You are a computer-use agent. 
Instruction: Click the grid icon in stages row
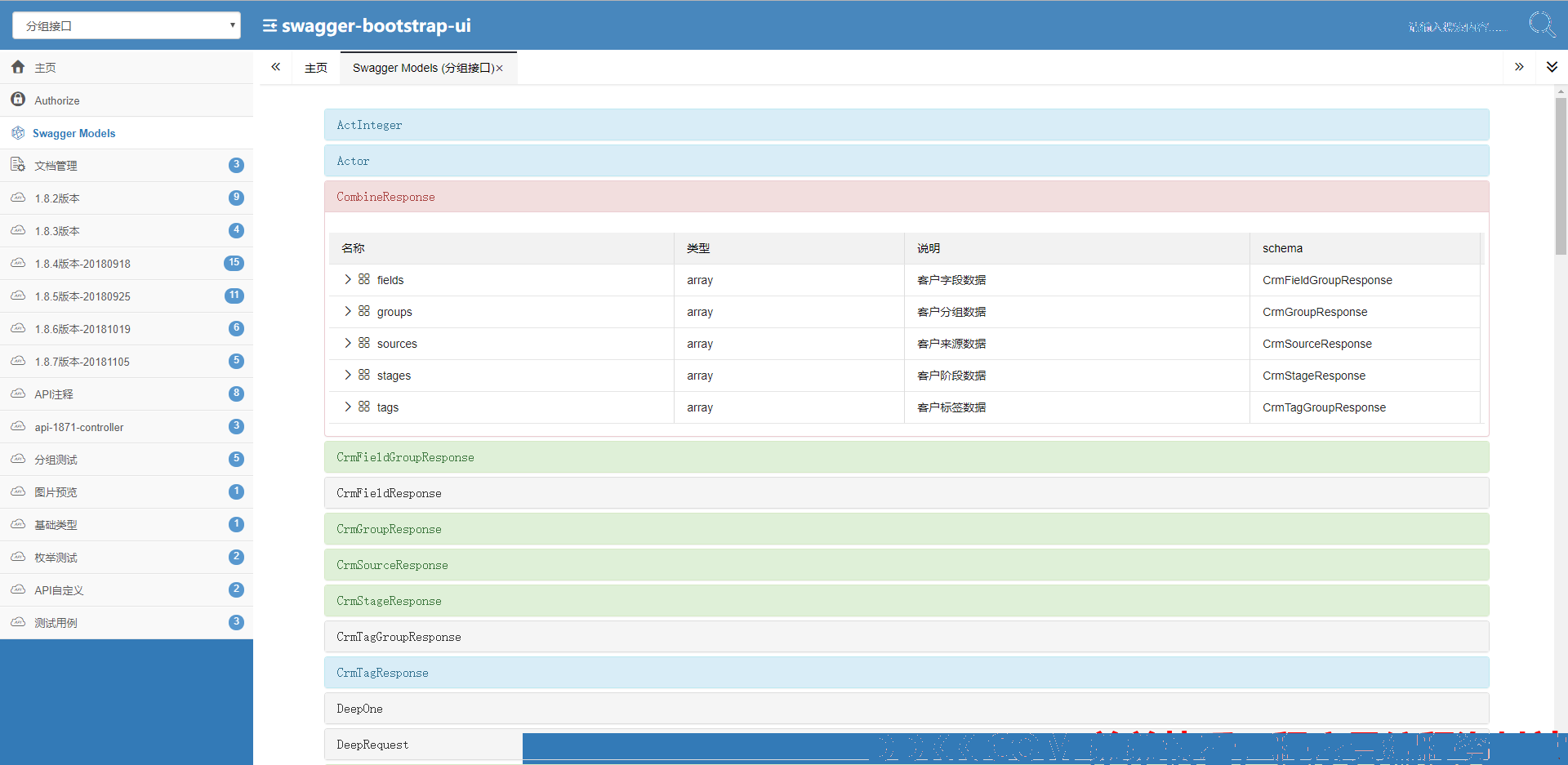pos(364,375)
